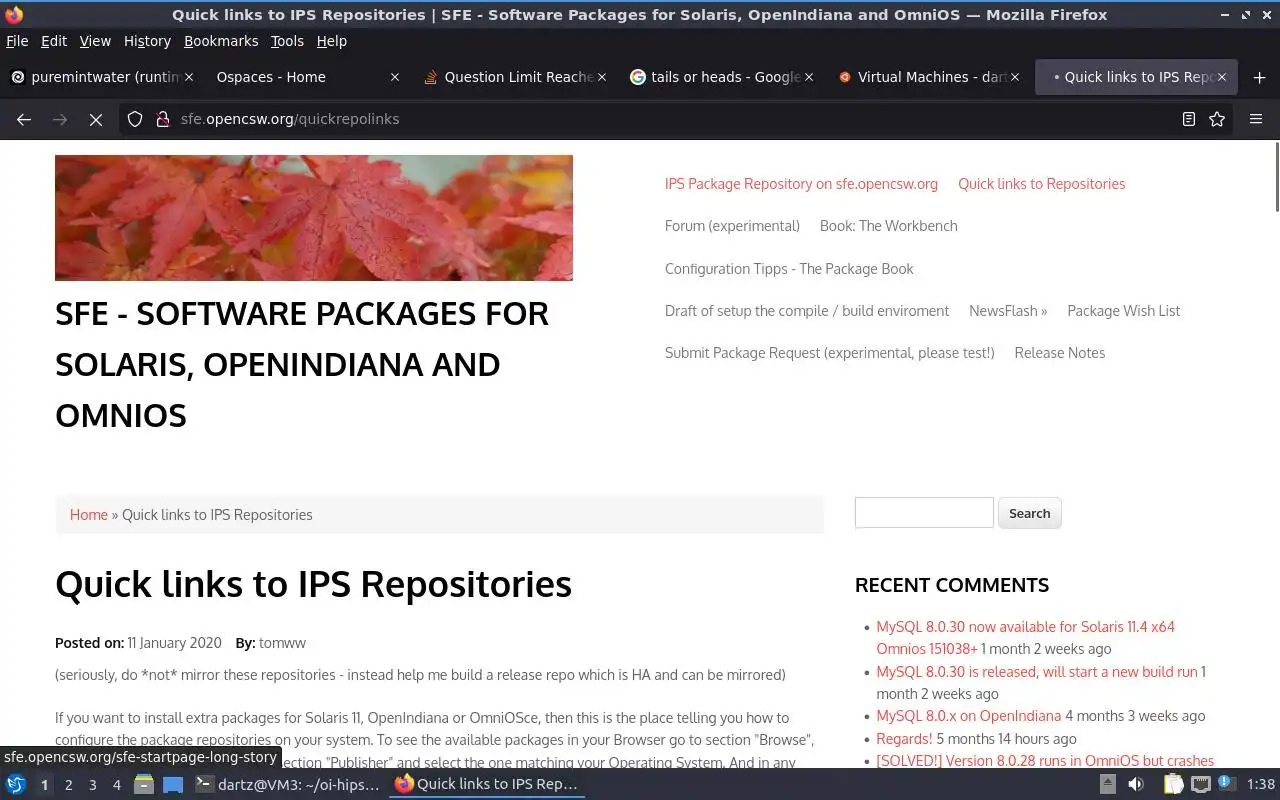Close the Ospaces - Home tab
Viewport: 1280px width, 800px height.
pyautogui.click(x=394, y=77)
